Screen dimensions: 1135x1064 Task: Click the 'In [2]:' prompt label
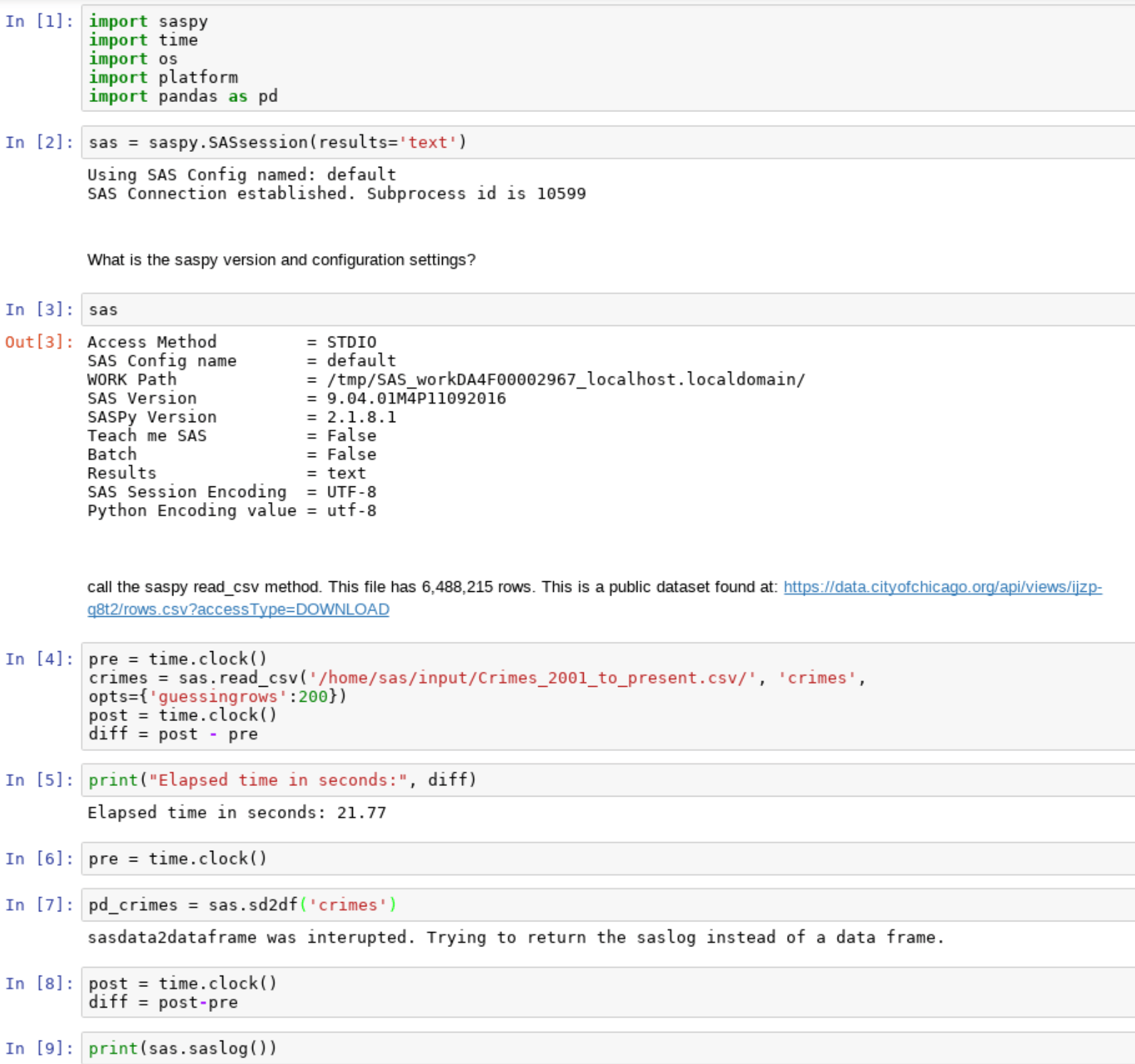39,143
